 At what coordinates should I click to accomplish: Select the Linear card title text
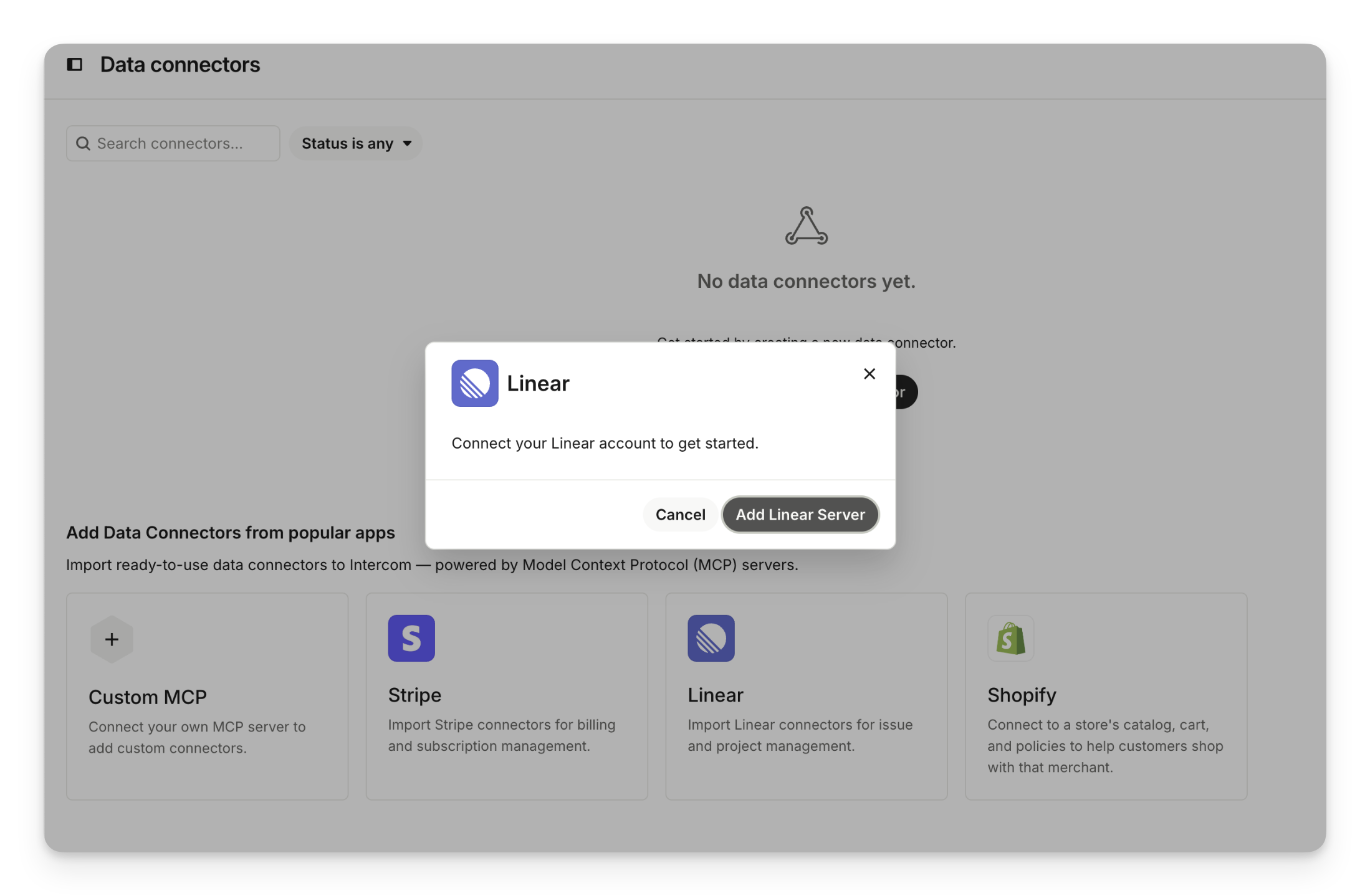[x=715, y=695]
